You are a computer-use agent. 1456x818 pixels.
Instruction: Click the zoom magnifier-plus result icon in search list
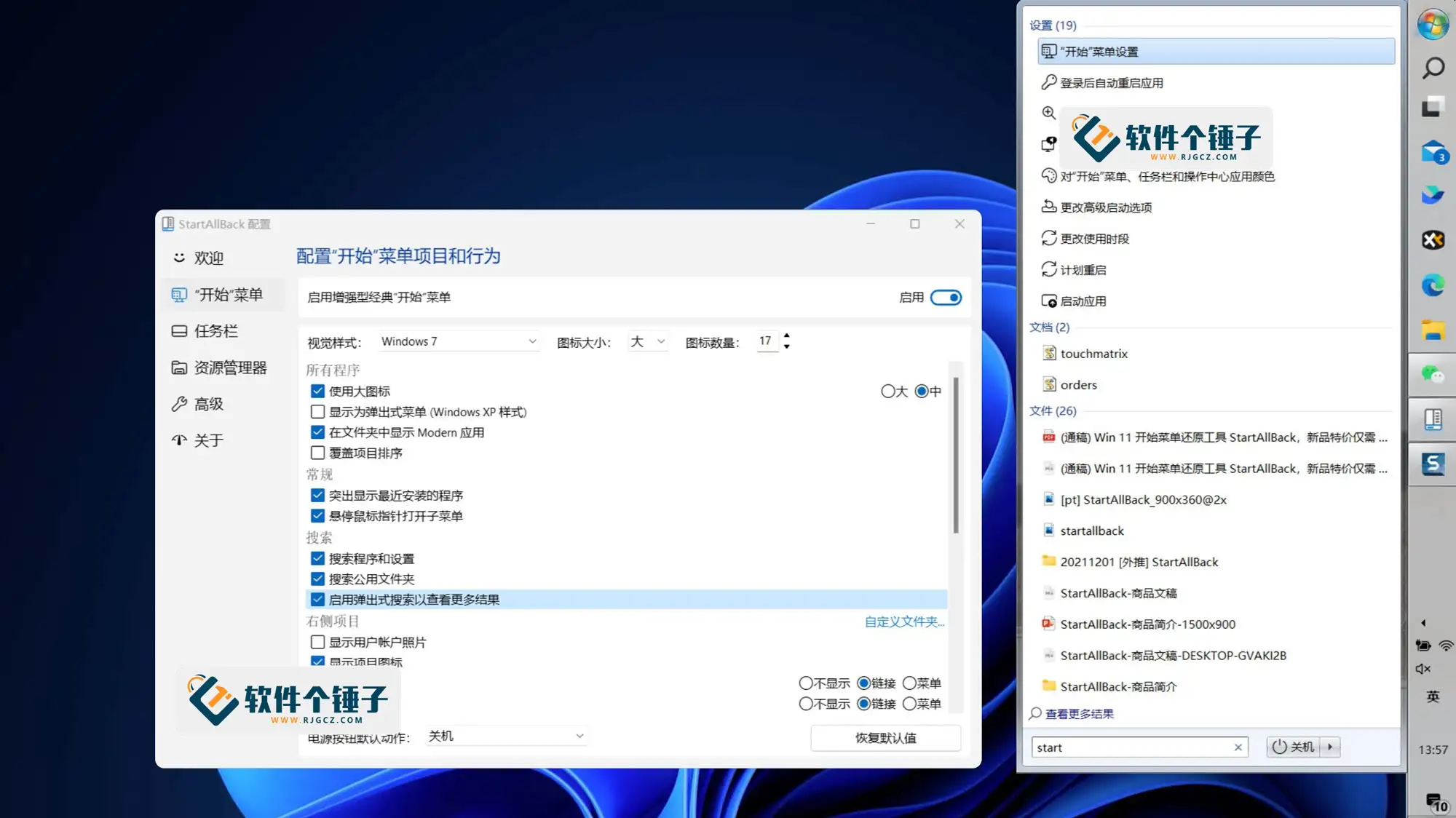click(x=1048, y=113)
